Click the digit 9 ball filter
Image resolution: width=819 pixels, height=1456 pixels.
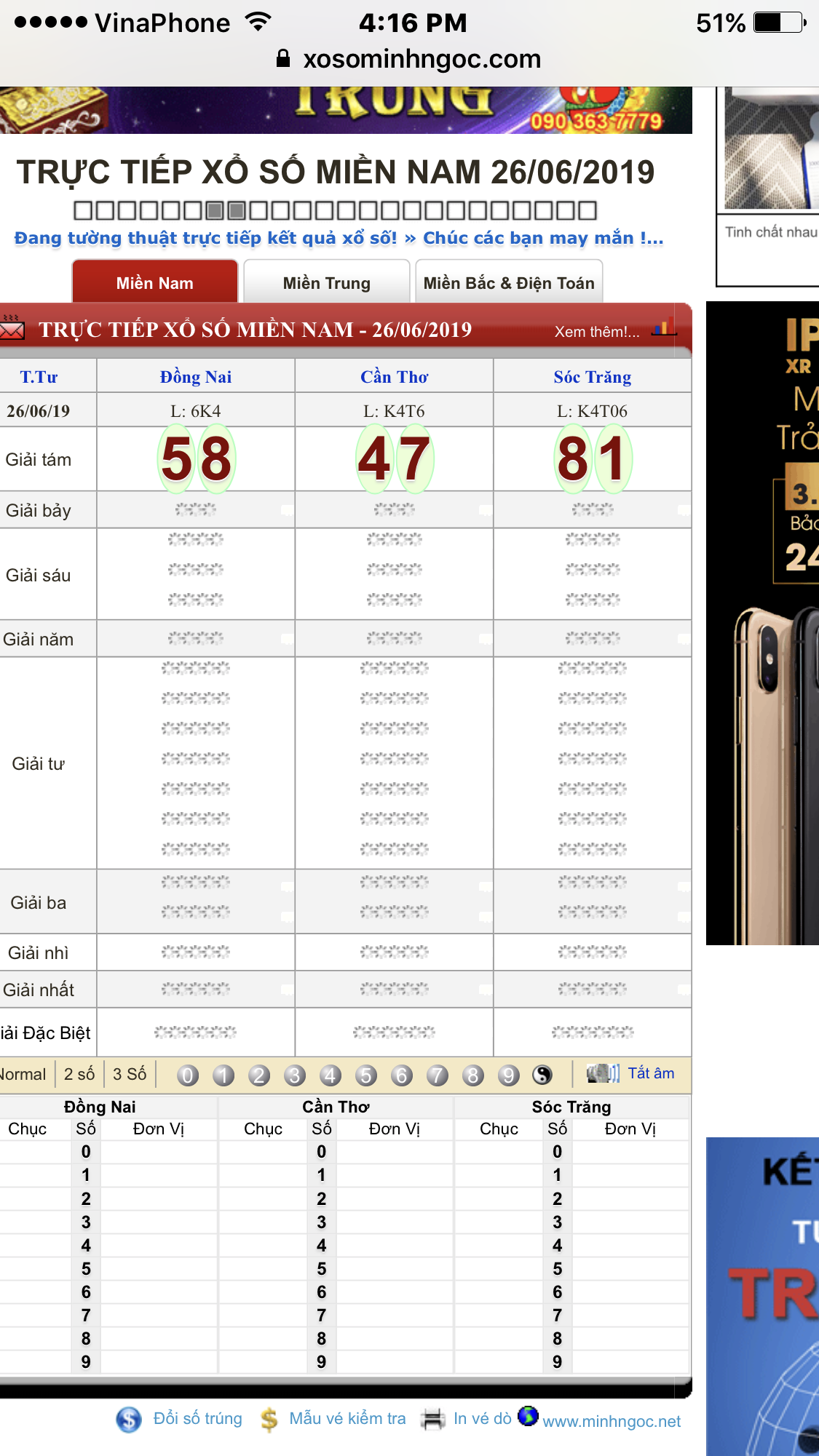pyautogui.click(x=509, y=1075)
